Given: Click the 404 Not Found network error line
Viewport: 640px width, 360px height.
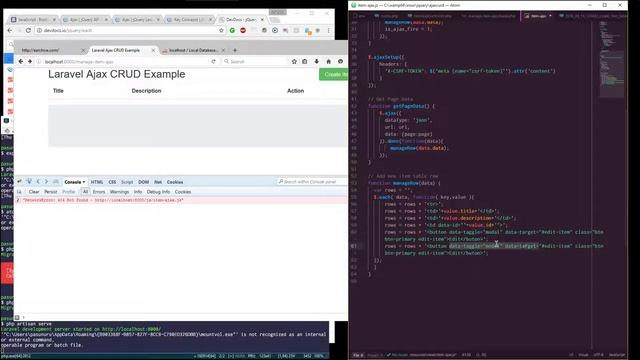Looking at the screenshot, I should [x=102, y=200].
